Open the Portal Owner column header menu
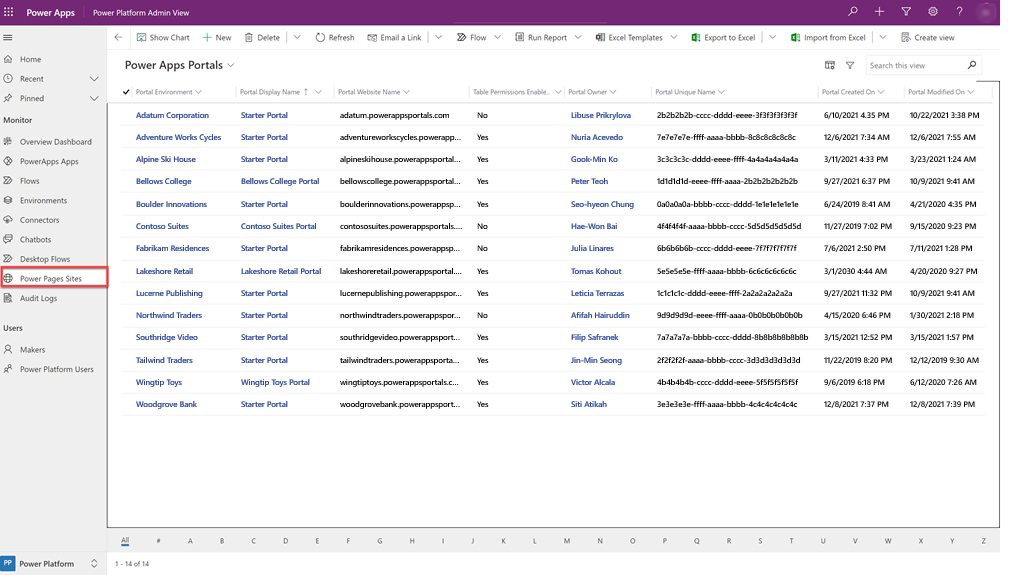The width and height of the screenshot is (1010, 575). tap(592, 92)
